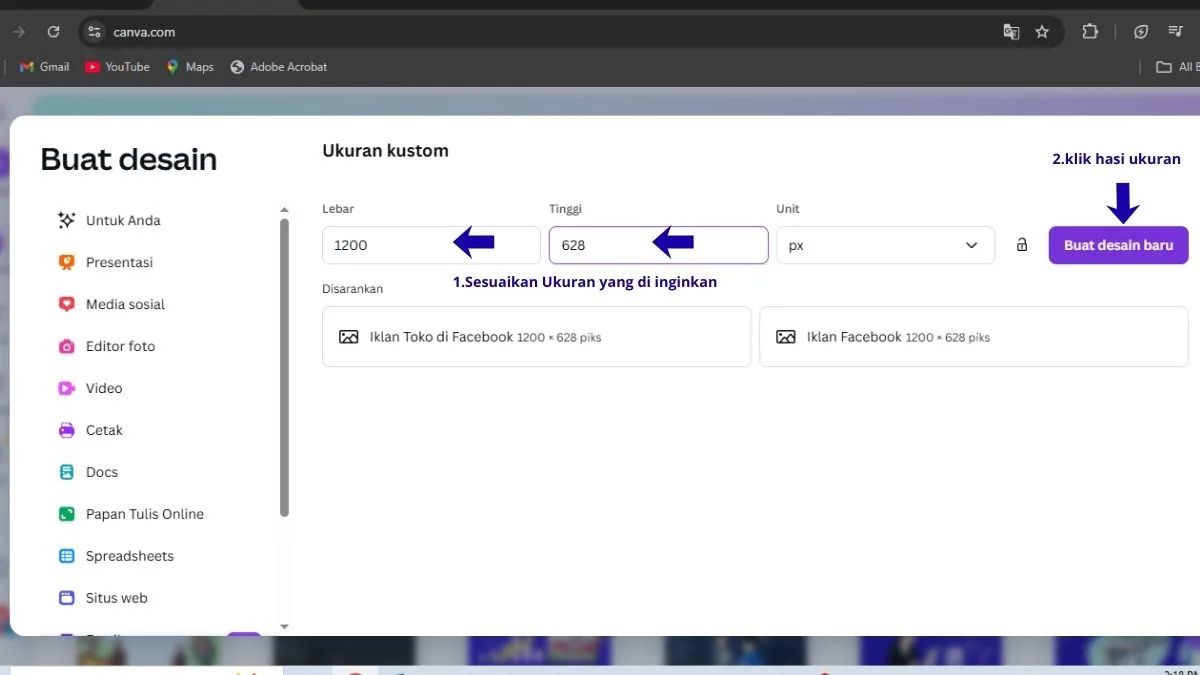Toggle the aspect ratio lock icon
The width and height of the screenshot is (1200, 675).
1021,245
